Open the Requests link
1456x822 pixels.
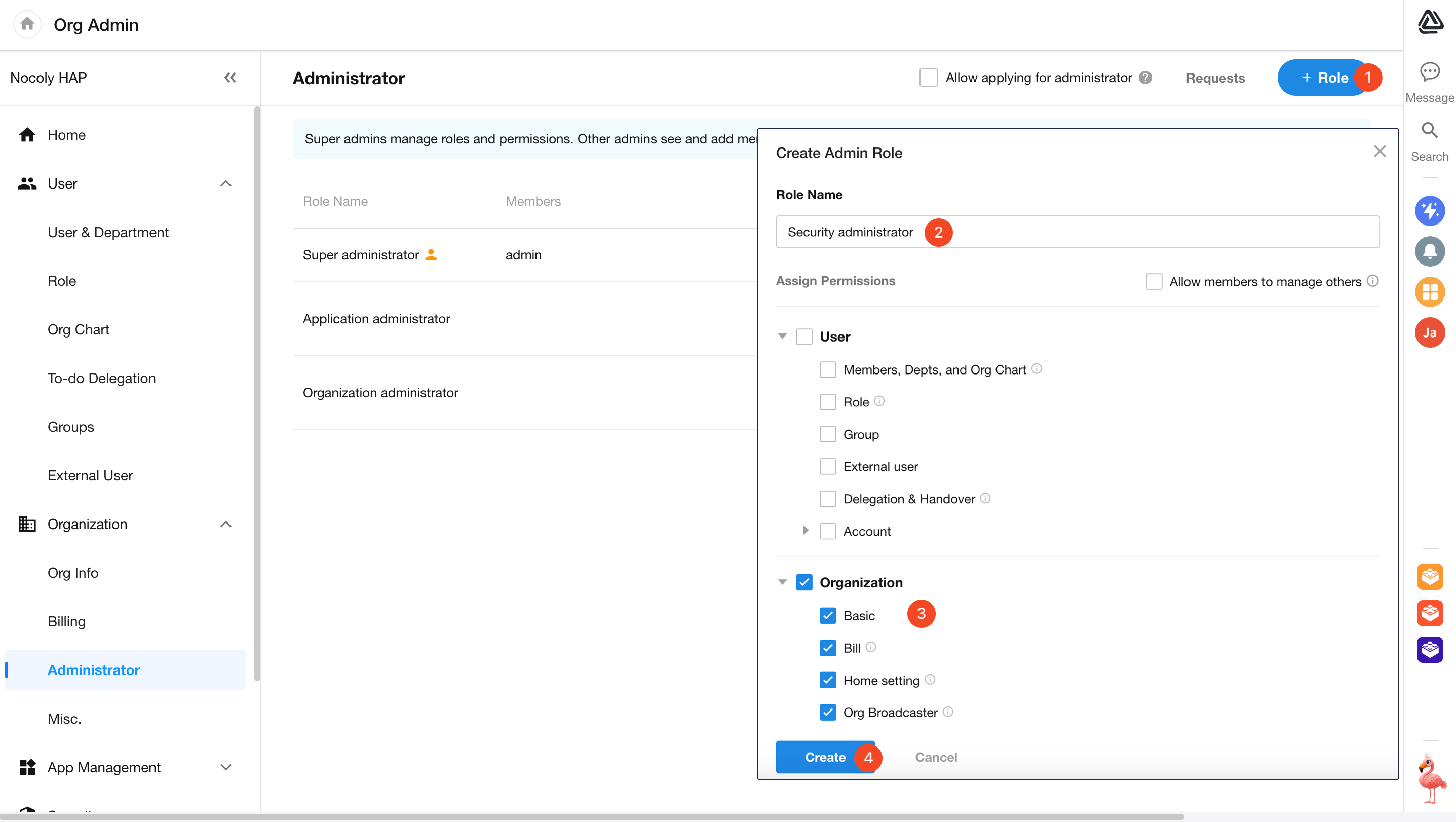[x=1215, y=78]
